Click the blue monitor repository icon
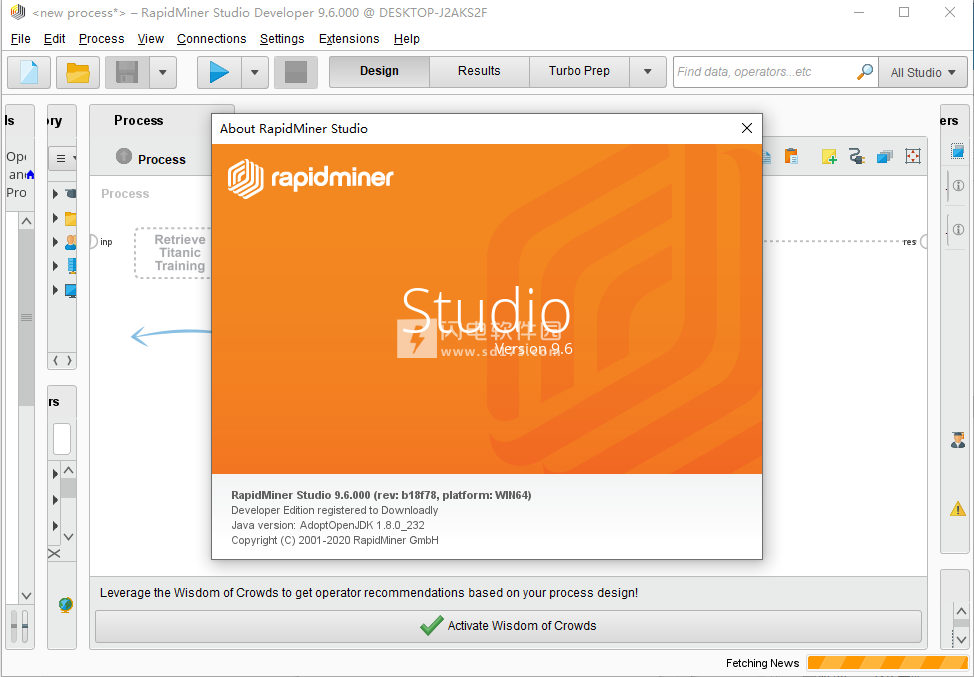 click(71, 291)
